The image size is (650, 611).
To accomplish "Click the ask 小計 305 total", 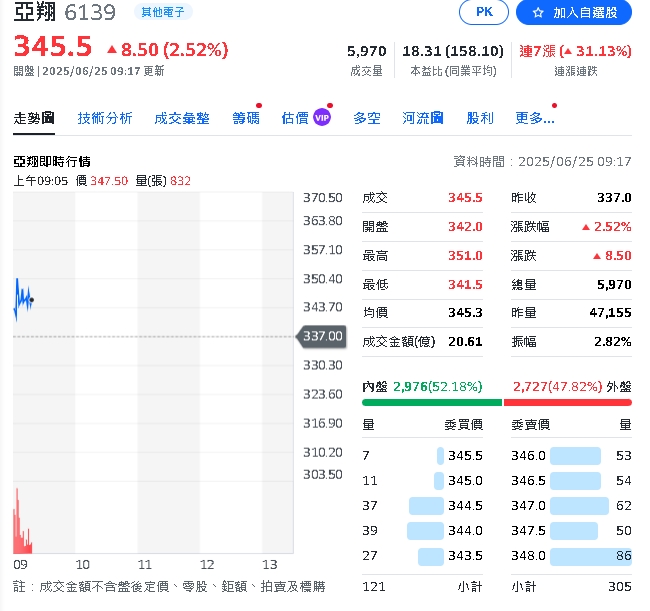I will [620, 587].
